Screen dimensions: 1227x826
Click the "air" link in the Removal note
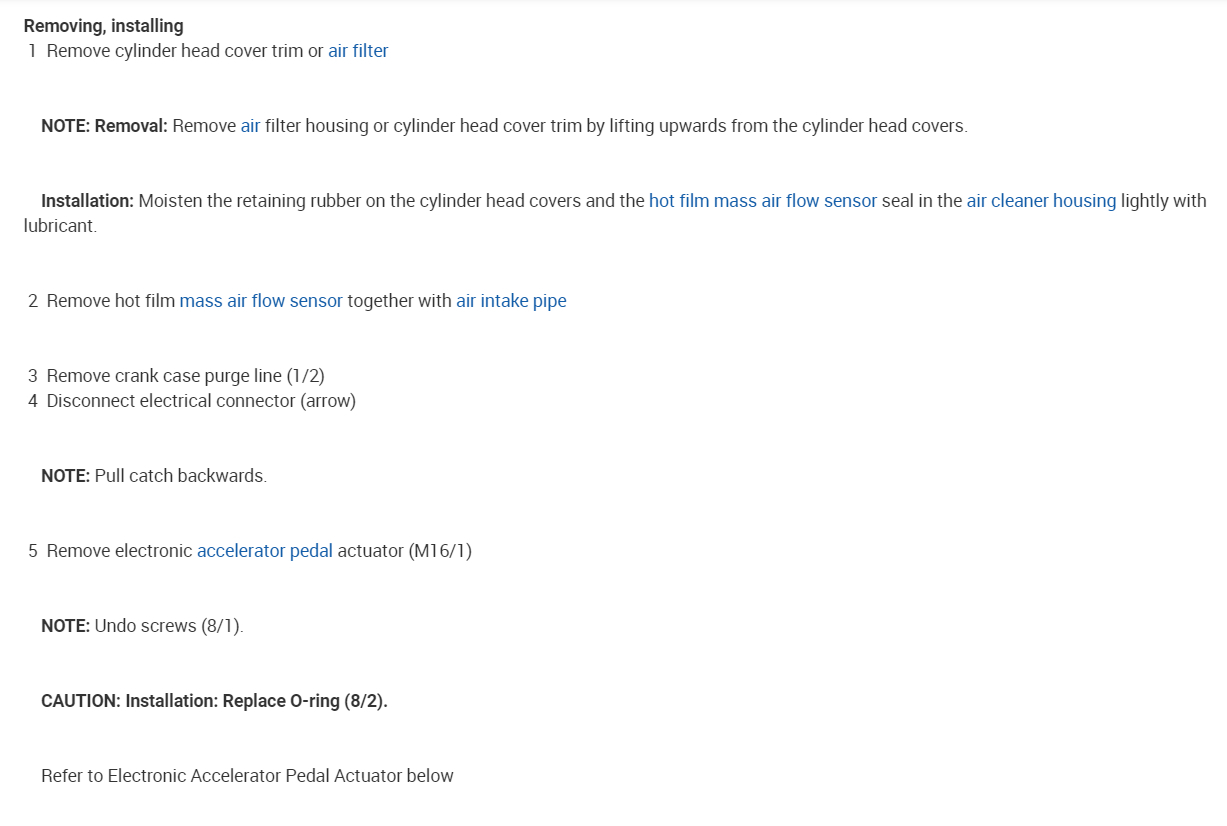(x=250, y=126)
